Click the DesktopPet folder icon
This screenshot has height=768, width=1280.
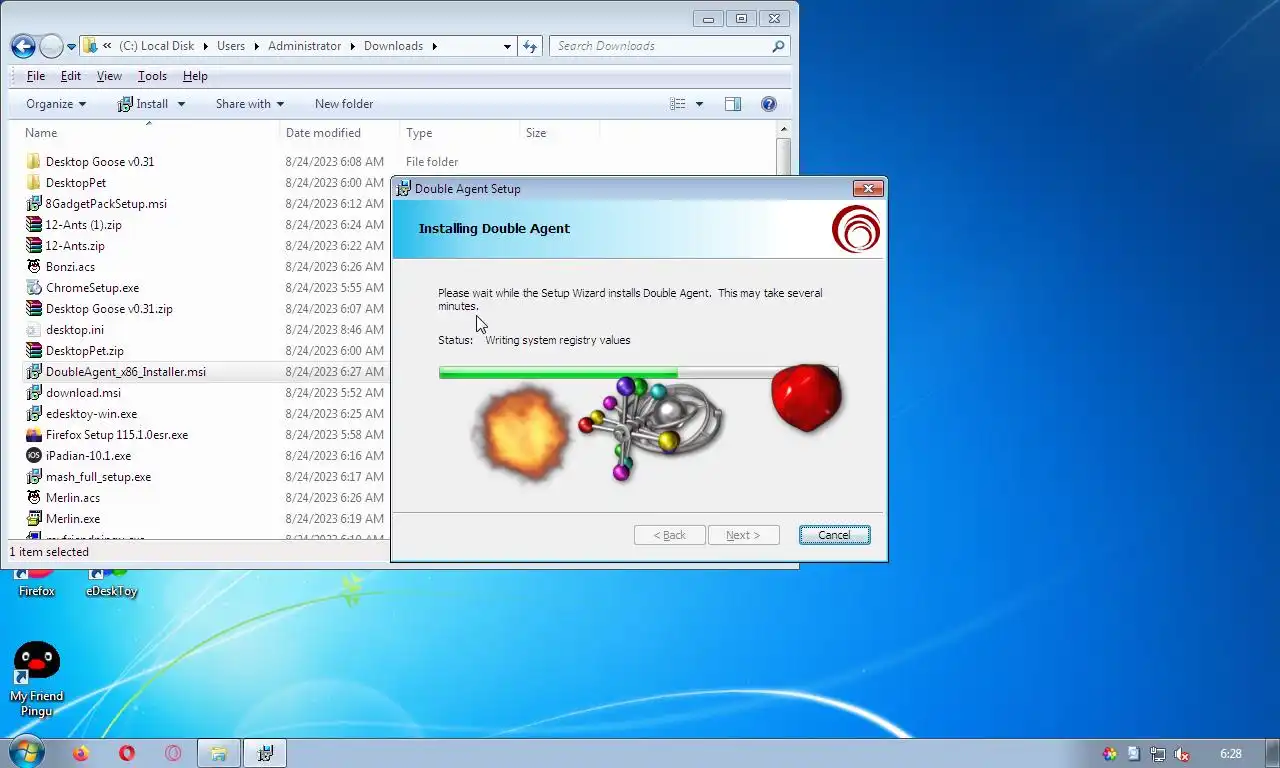click(x=33, y=182)
